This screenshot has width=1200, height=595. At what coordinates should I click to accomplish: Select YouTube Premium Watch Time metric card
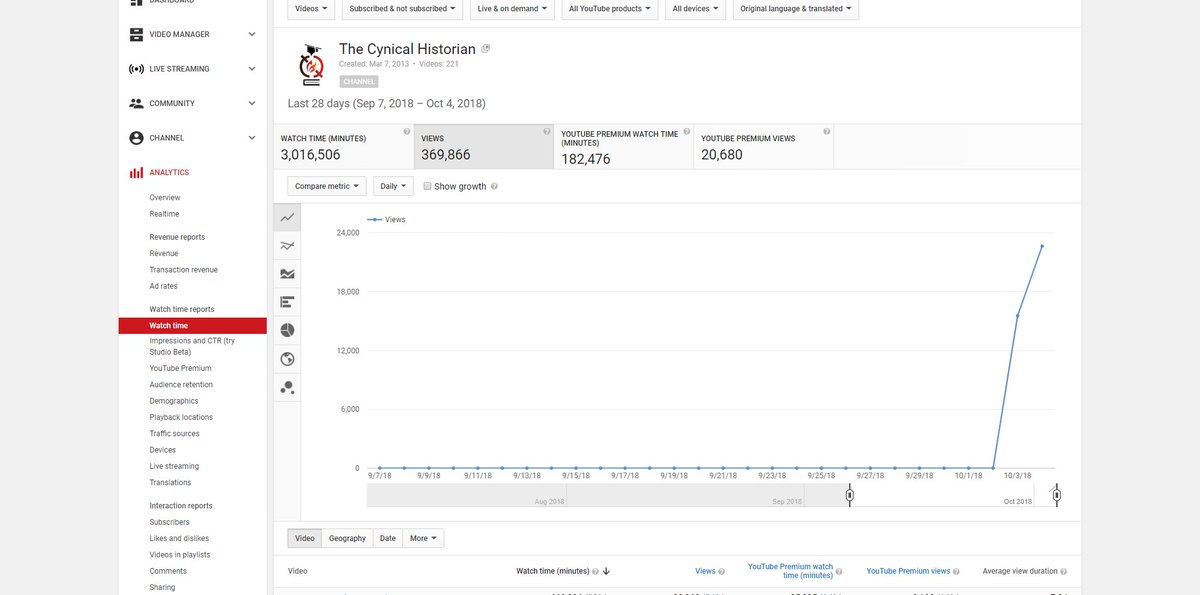coord(624,147)
